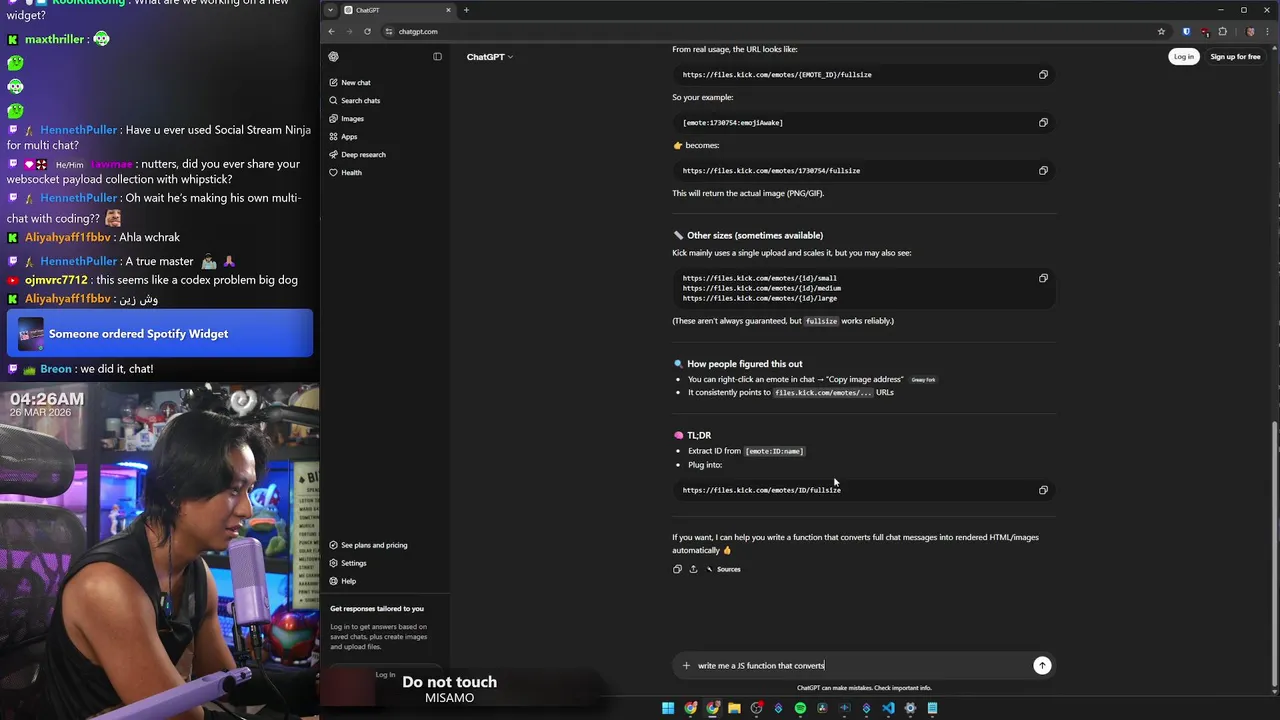Screen dimensions: 1280x720
Task: Click the Log in button
Action: click(1184, 57)
